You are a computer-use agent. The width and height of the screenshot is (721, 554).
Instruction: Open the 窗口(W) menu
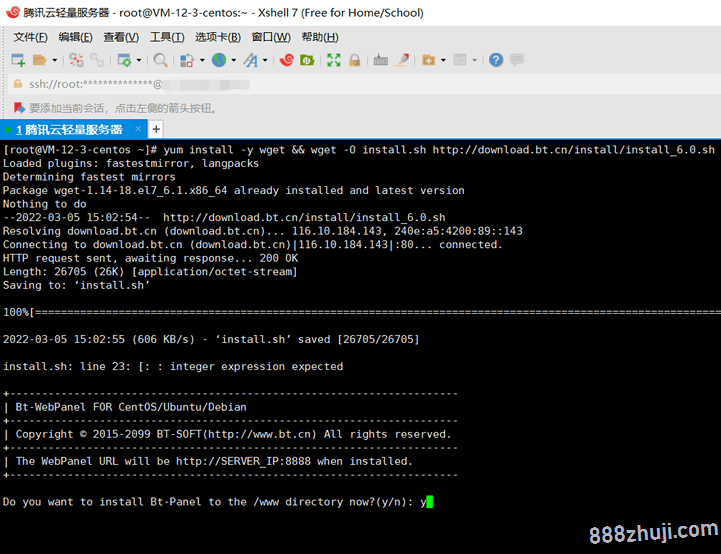(x=271, y=37)
